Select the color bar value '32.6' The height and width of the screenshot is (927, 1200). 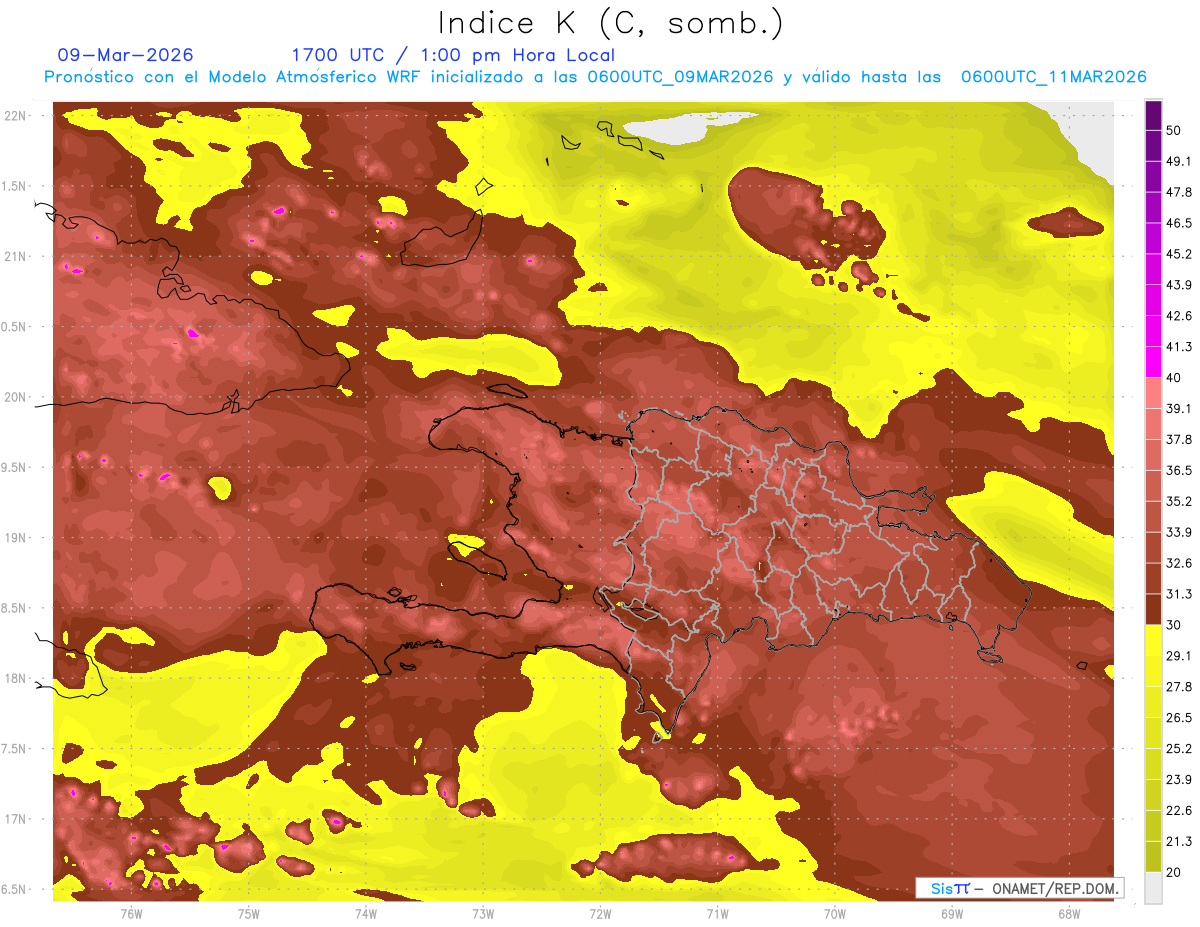tap(1179, 563)
